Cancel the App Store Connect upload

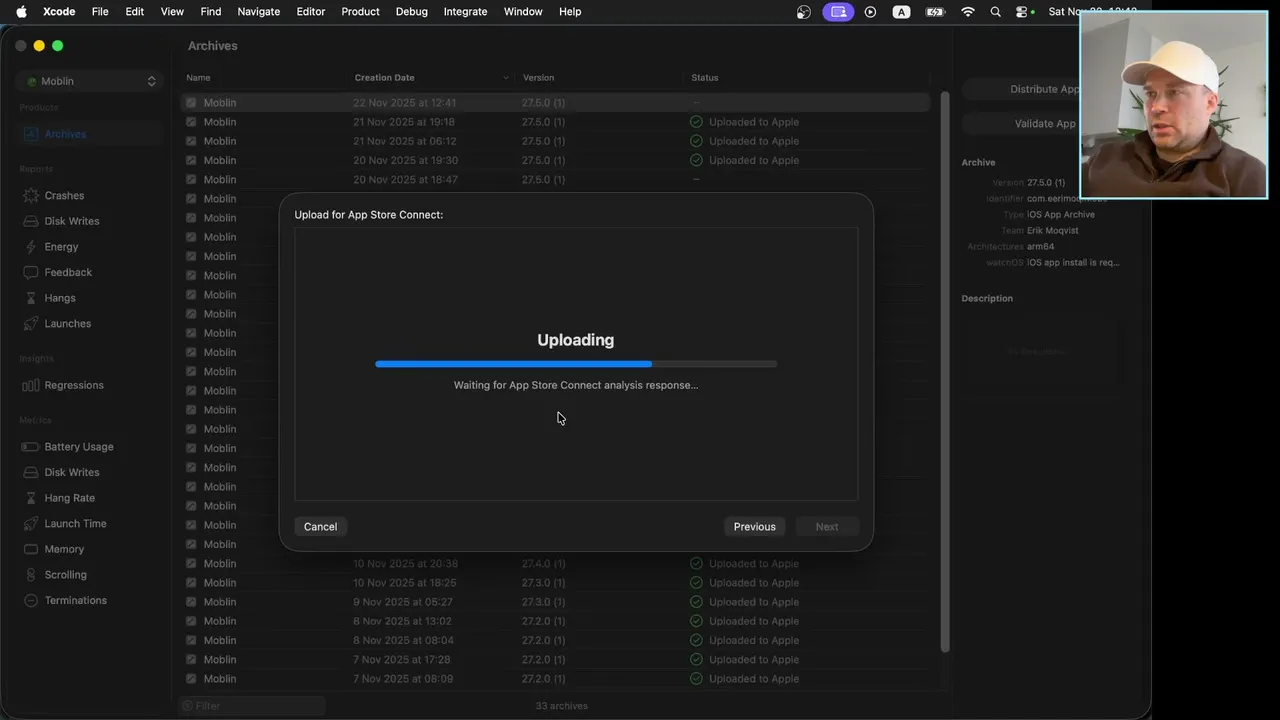[320, 527]
